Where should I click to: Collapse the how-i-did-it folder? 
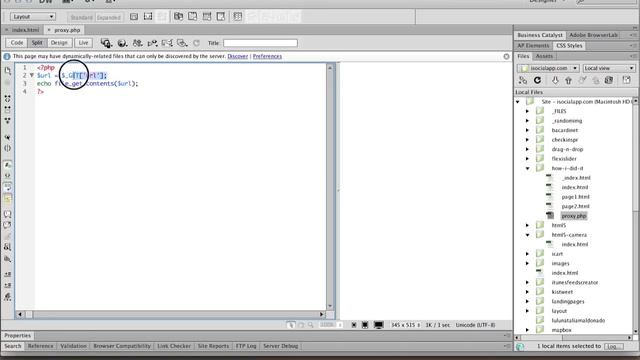[x=527, y=168]
